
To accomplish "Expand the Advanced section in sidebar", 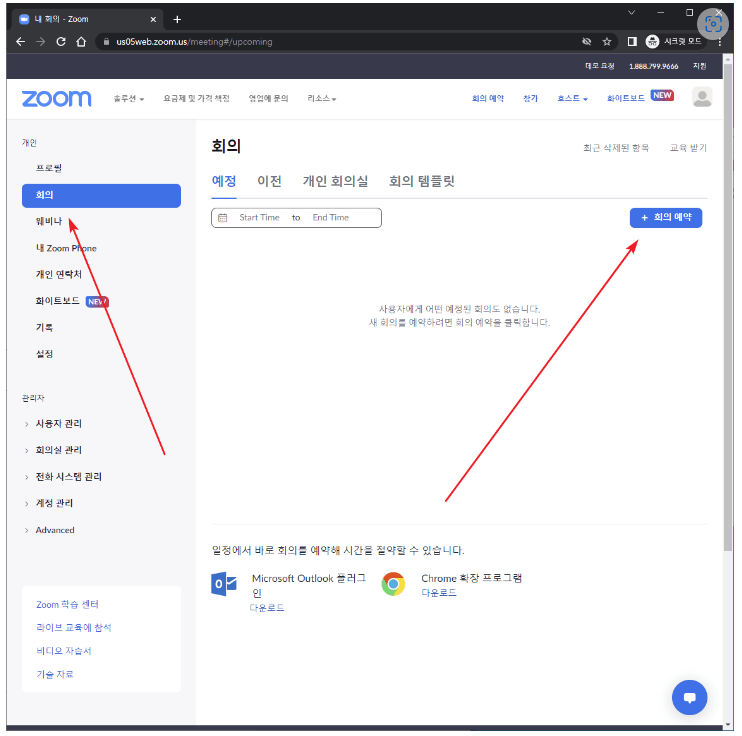I will pos(54,530).
